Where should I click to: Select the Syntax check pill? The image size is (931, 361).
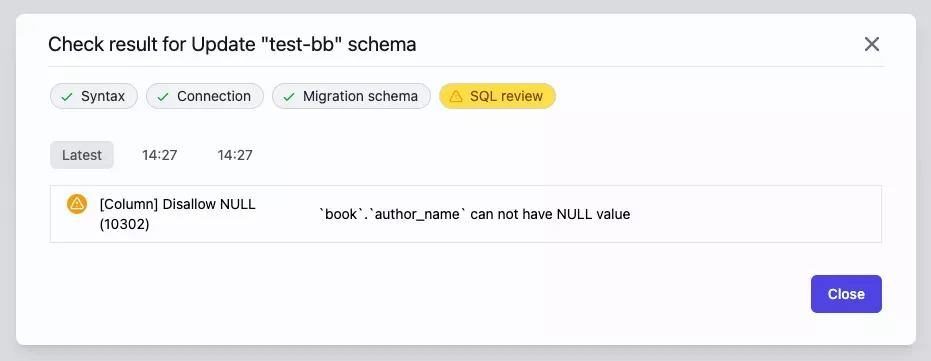click(x=94, y=96)
